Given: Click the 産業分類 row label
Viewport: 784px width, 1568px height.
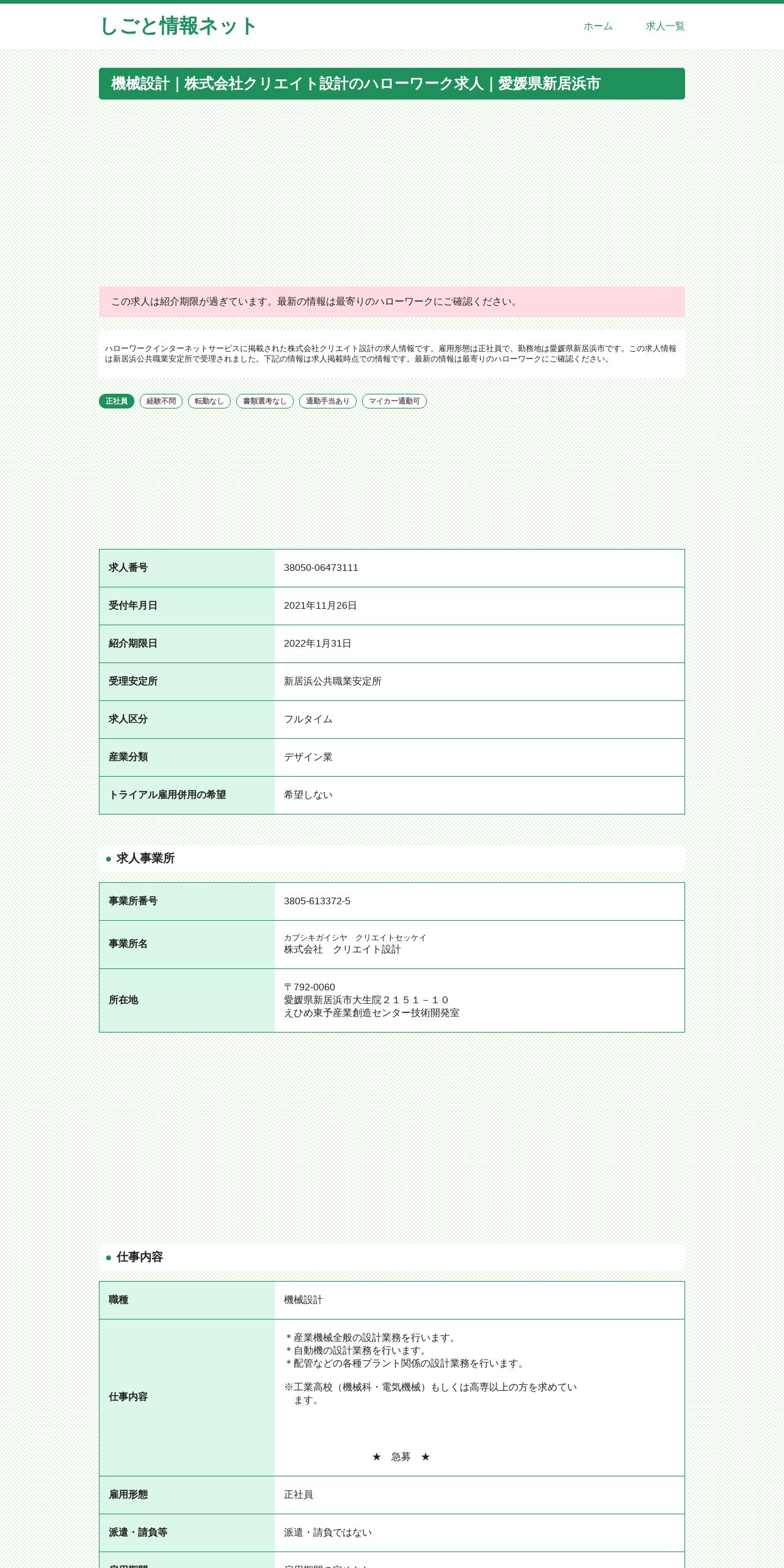Looking at the screenshot, I should pos(128,757).
